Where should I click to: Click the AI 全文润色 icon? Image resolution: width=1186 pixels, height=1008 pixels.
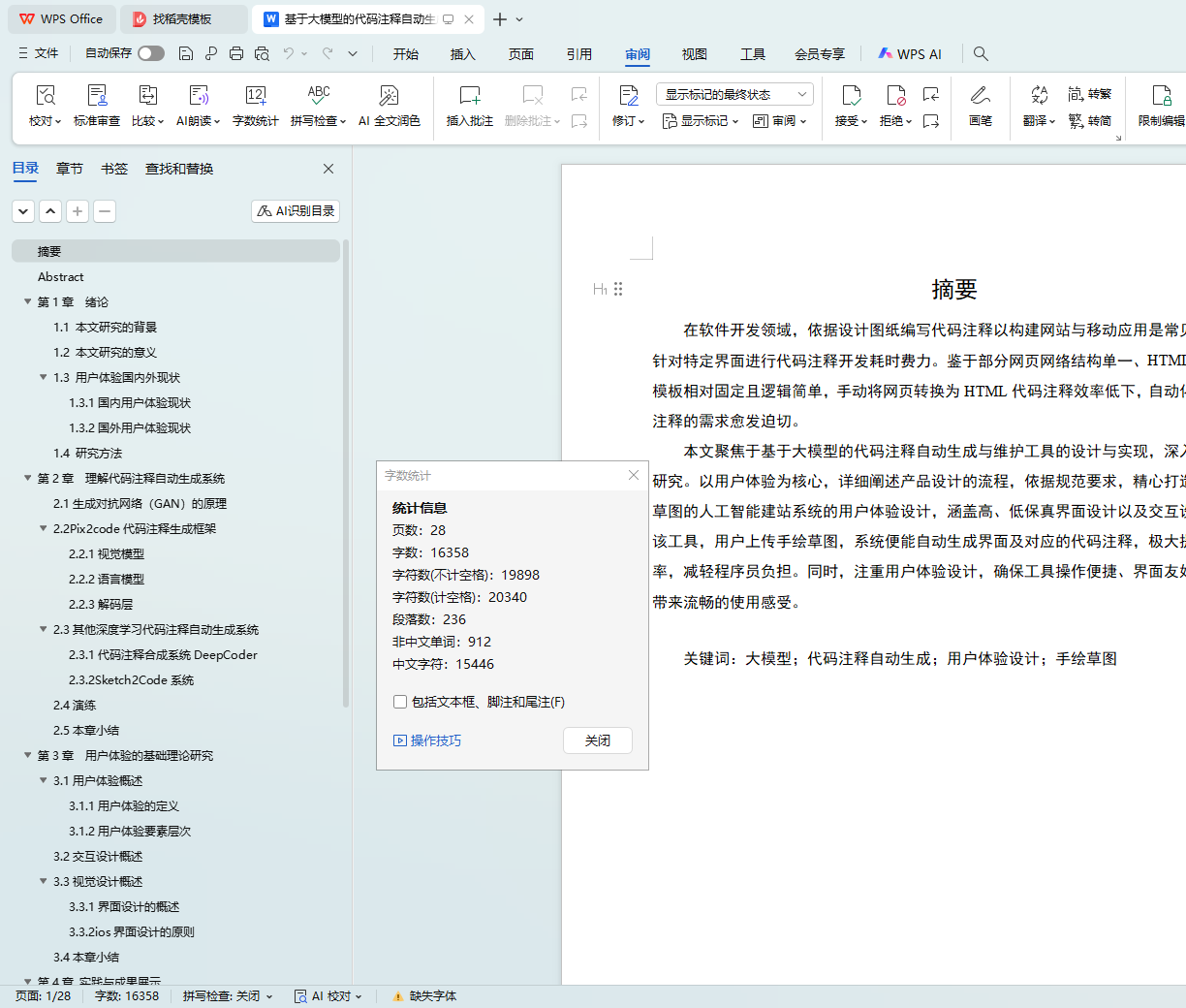[389, 96]
